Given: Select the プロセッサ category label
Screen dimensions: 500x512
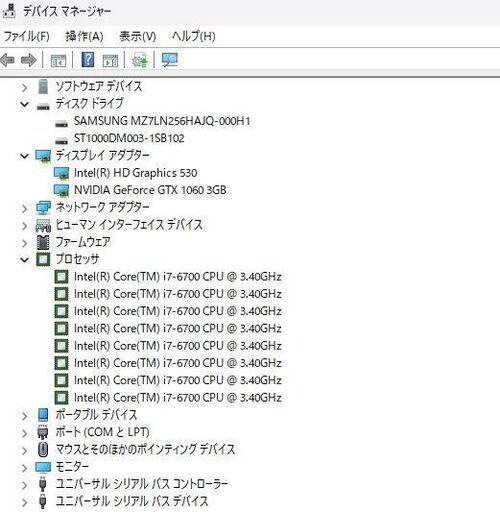Looking at the screenshot, I should tap(77, 259).
